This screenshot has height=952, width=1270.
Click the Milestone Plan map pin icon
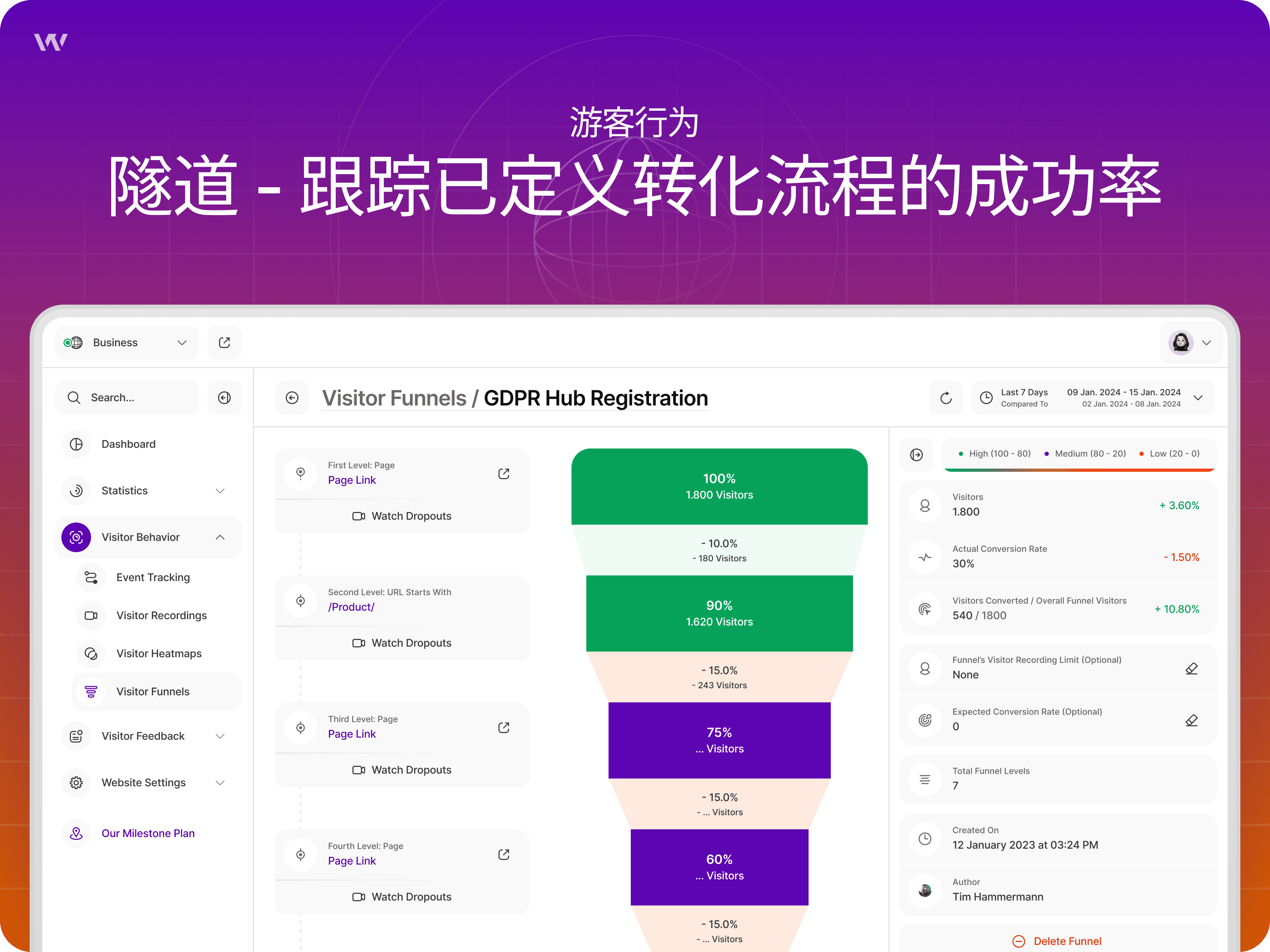point(76,833)
